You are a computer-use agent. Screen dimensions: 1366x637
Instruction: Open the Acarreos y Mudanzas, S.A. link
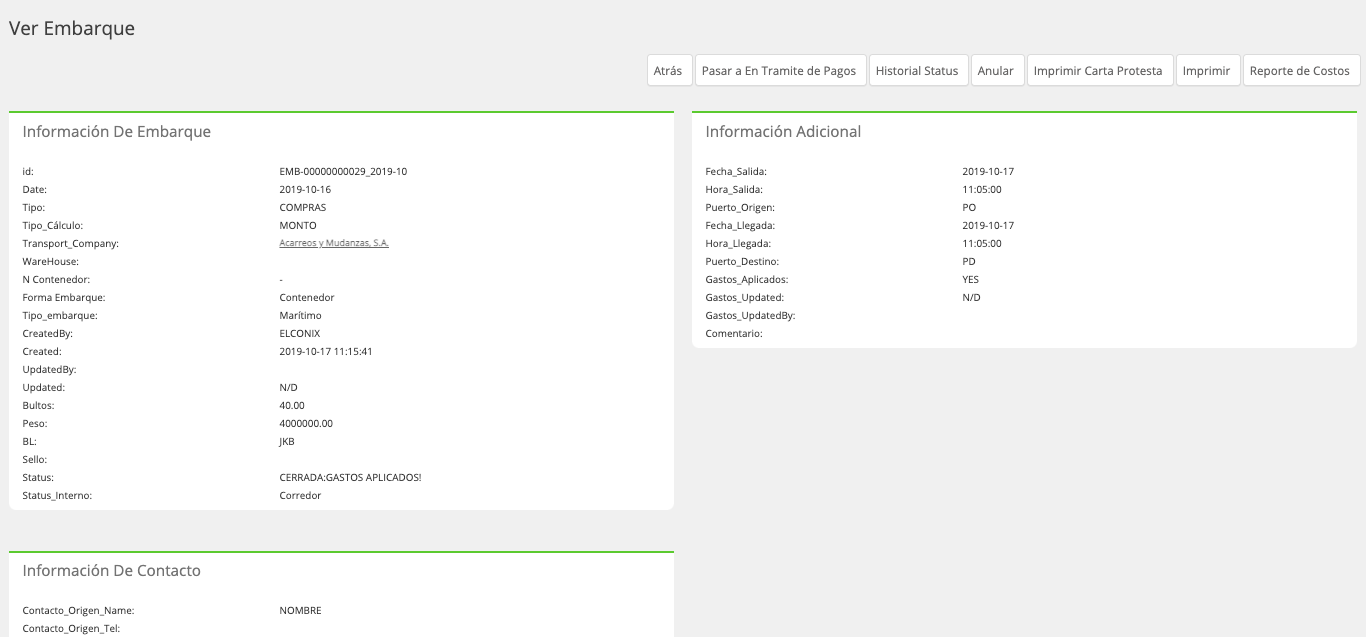334,243
